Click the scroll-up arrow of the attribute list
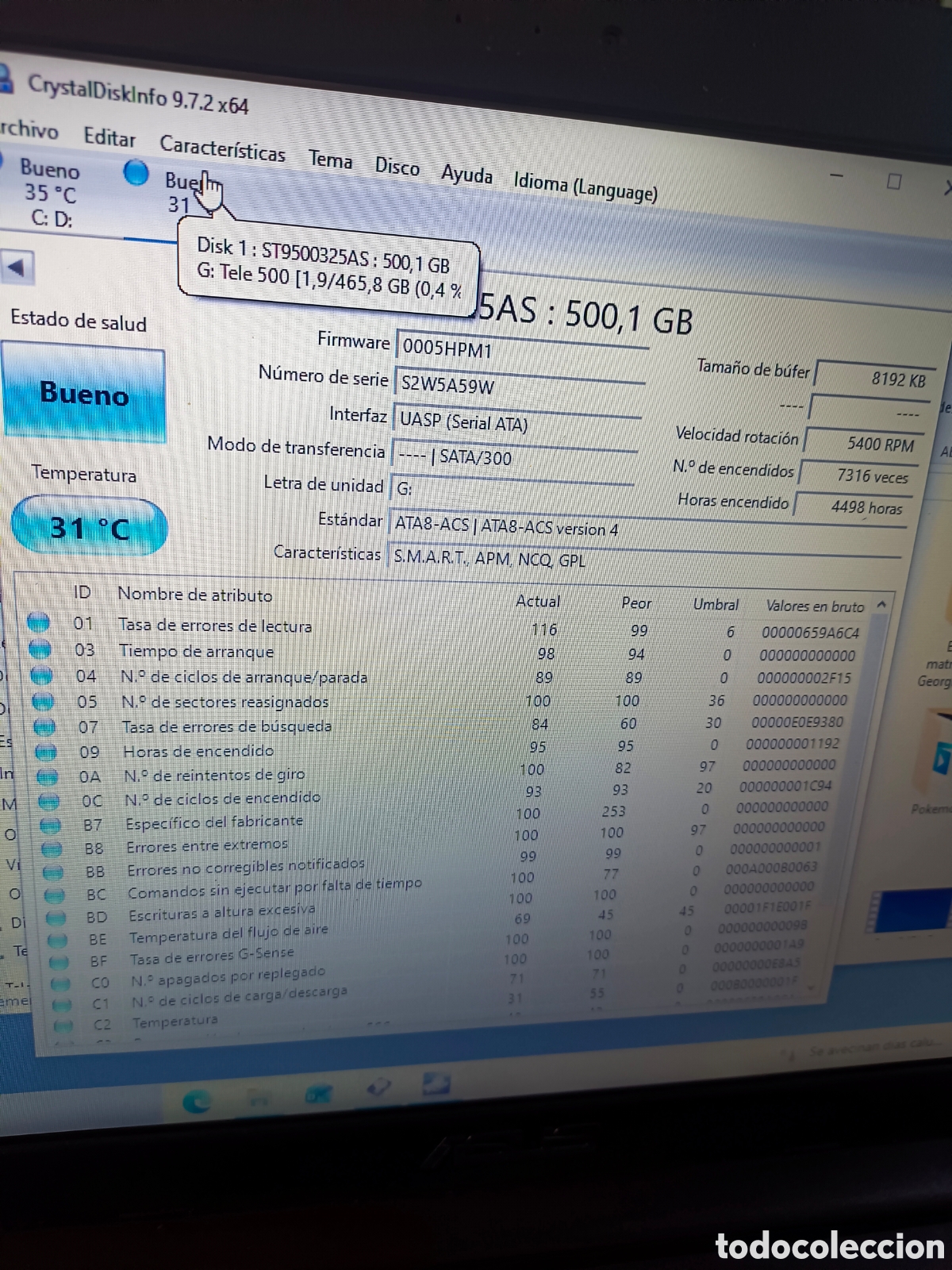 coord(881,605)
